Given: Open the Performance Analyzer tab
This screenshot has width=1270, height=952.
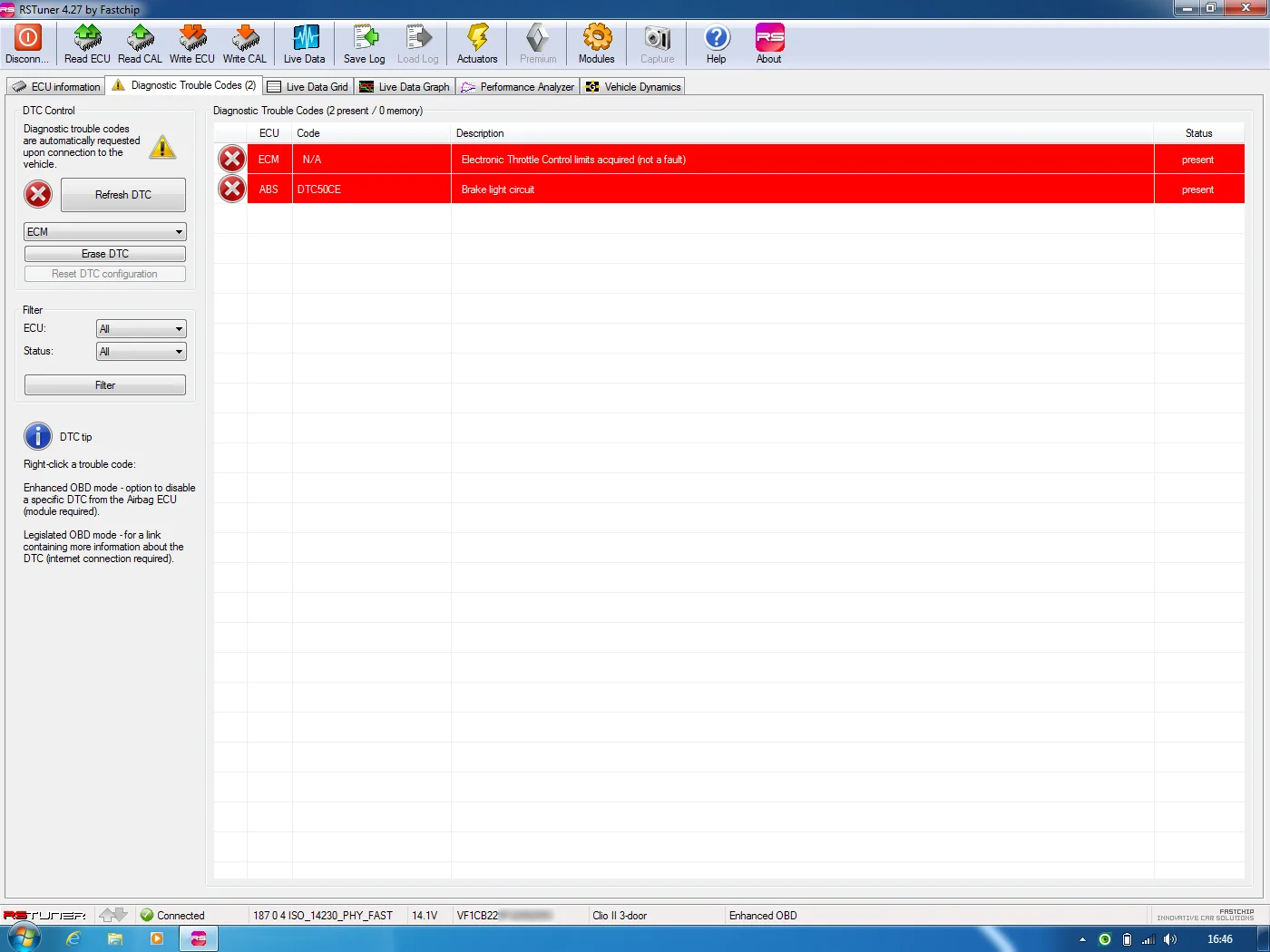Looking at the screenshot, I should tap(517, 87).
